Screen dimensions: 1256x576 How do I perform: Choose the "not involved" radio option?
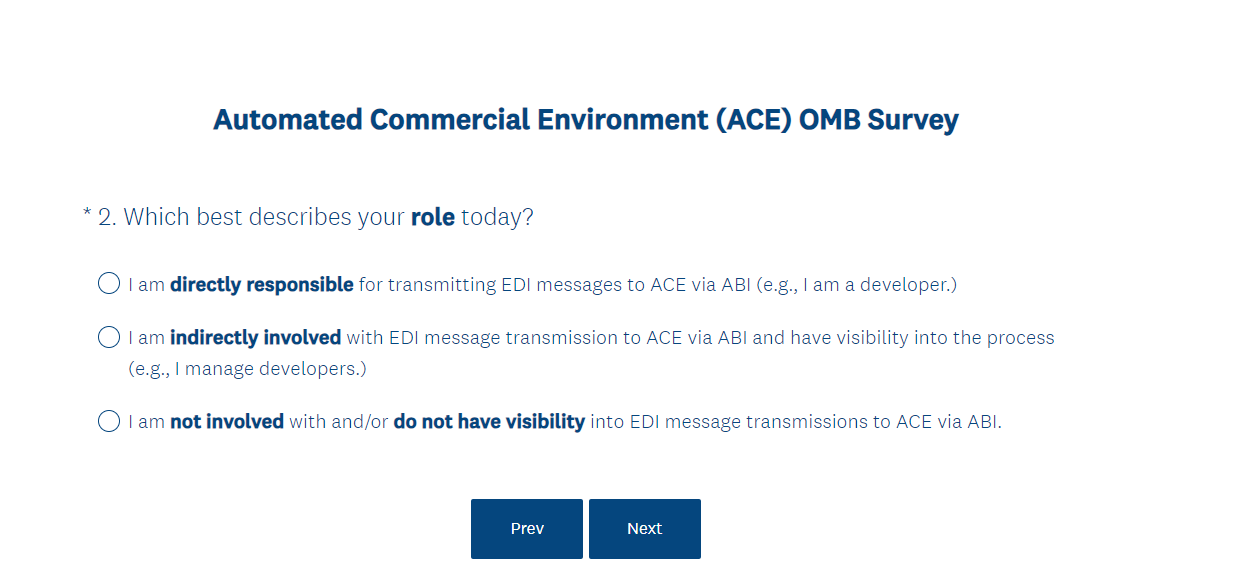pos(109,421)
